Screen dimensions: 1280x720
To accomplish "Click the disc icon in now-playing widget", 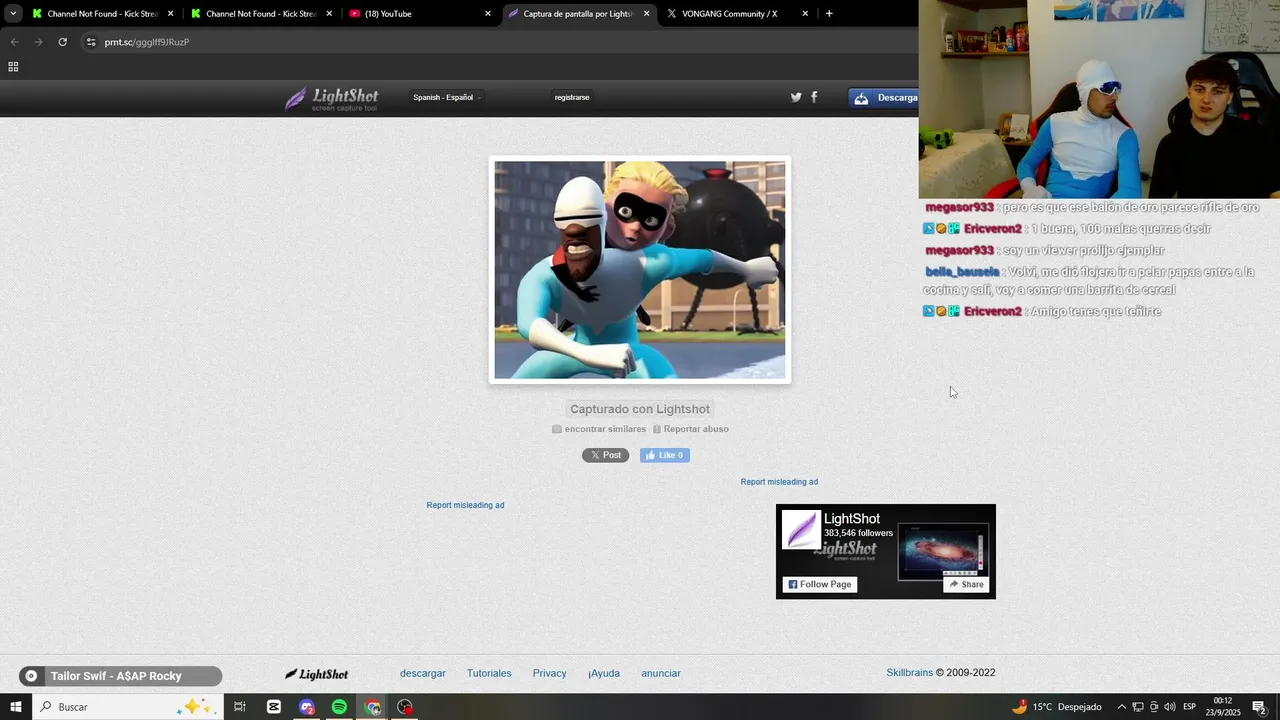I will [31, 676].
